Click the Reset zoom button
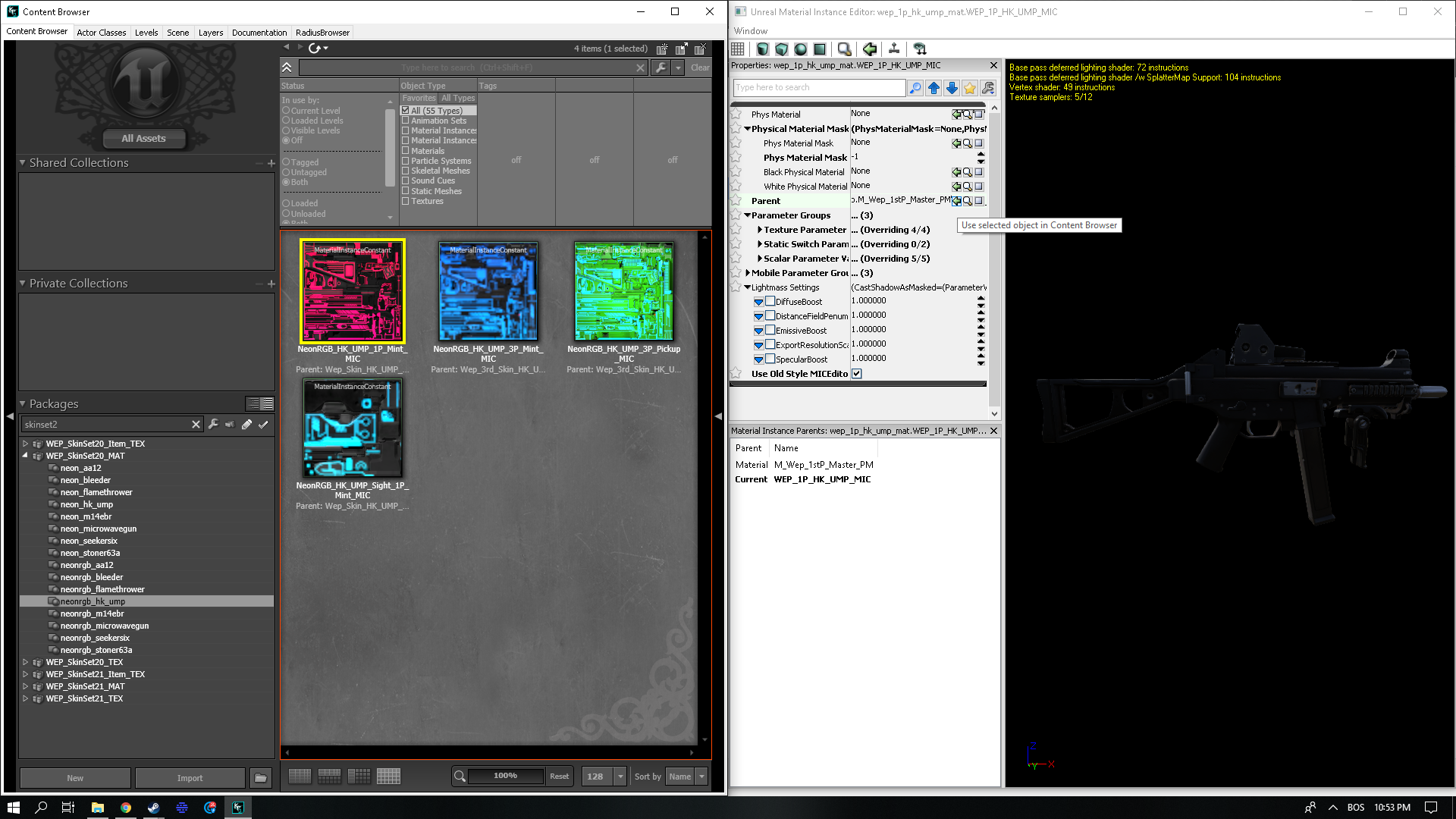This screenshot has width=1456, height=819. point(559,777)
